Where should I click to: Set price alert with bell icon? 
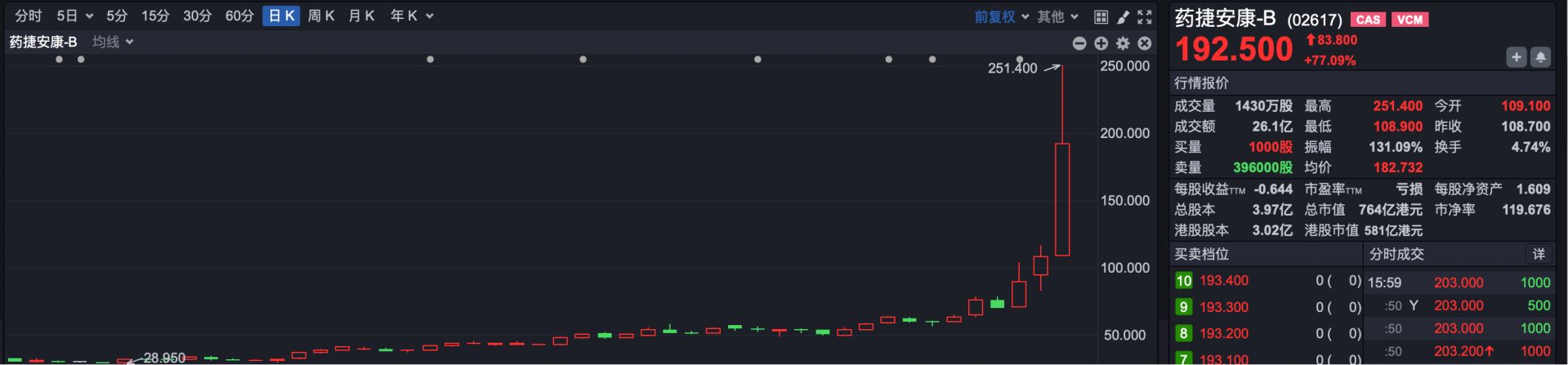(x=1540, y=57)
